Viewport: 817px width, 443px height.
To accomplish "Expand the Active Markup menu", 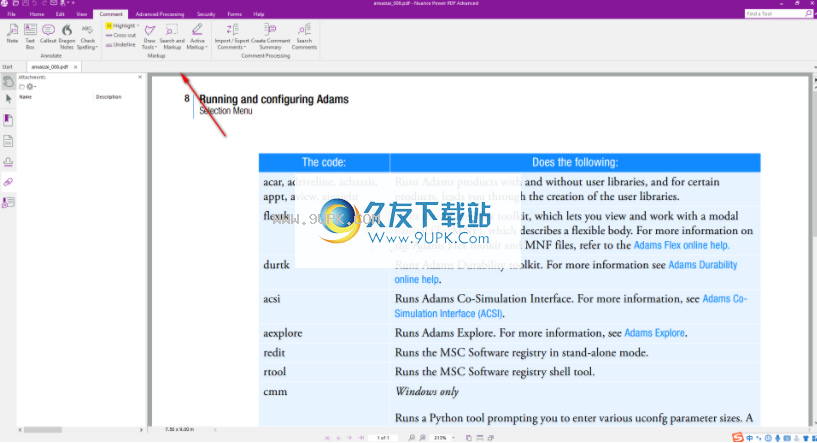I will tap(197, 35).
